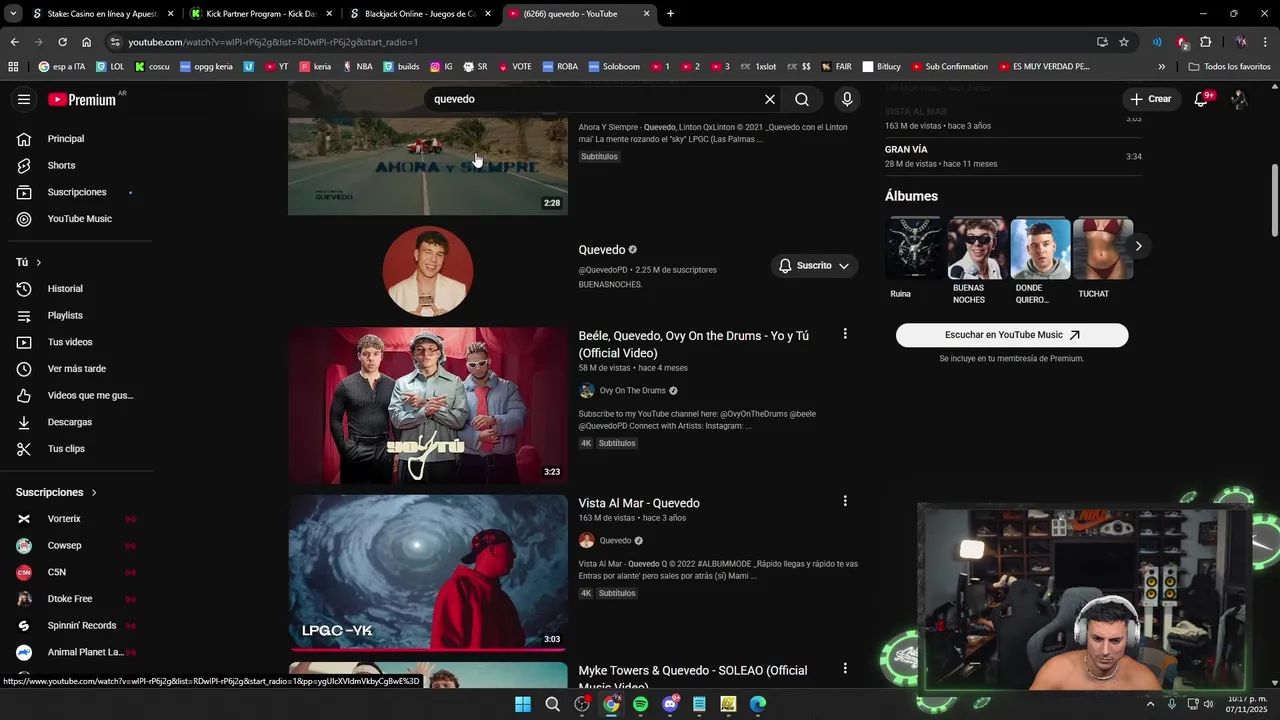Image resolution: width=1280 pixels, height=720 pixels.
Task: Open the account avatar menu
Action: 1239,99
